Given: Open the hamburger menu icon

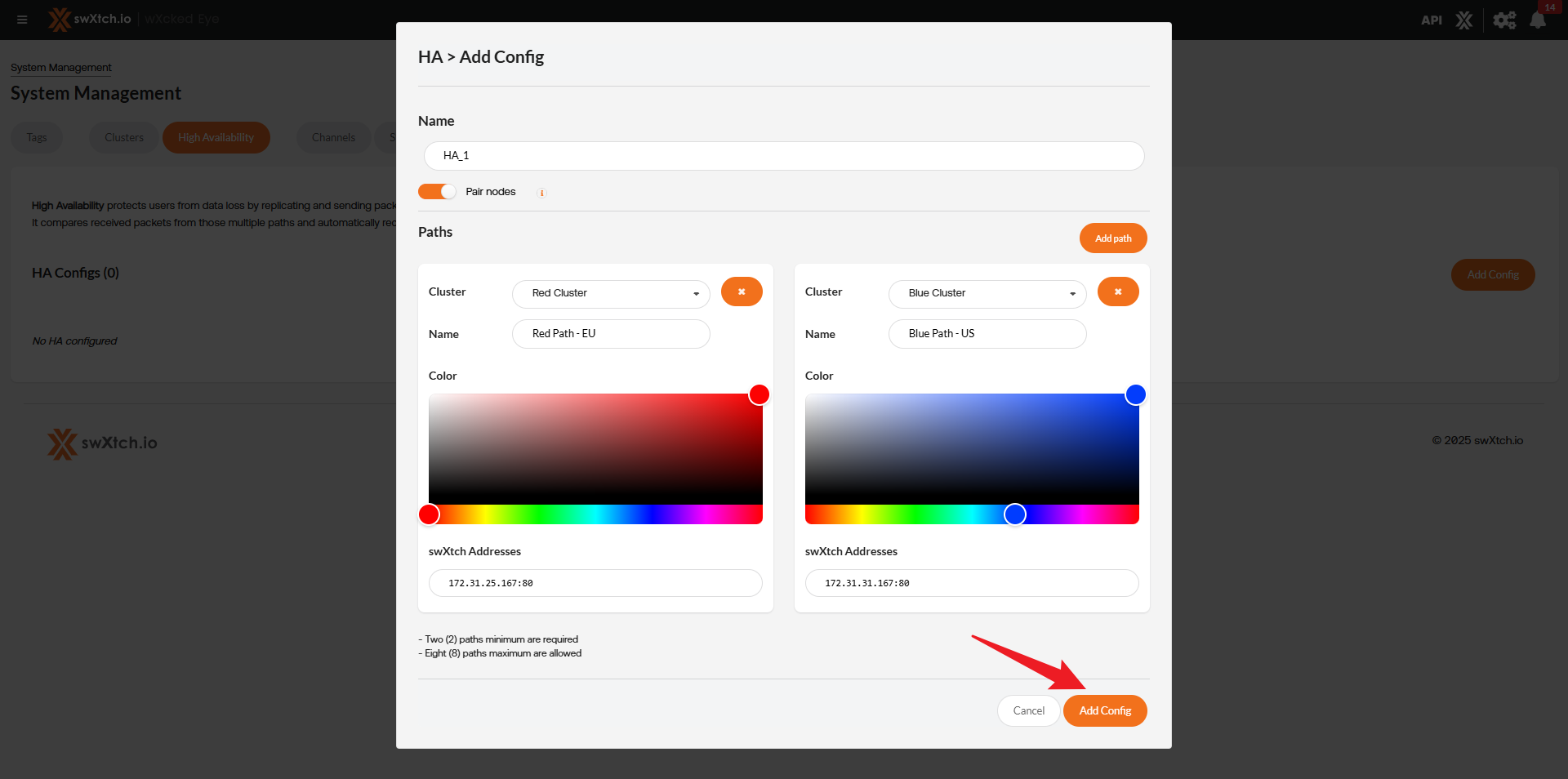Looking at the screenshot, I should [x=22, y=20].
